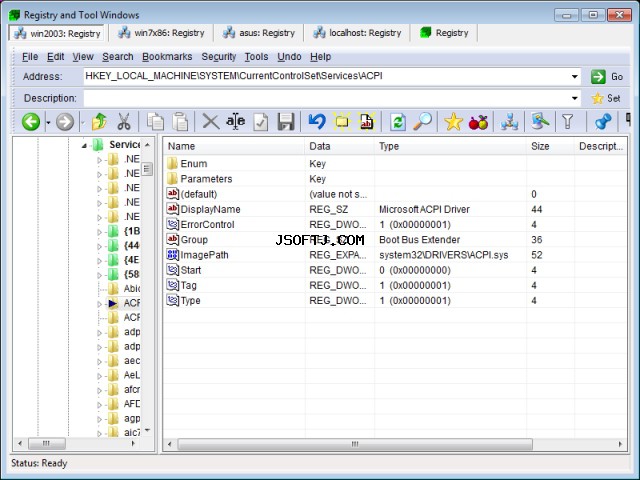Expand the {58 tree node
Image resolution: width=640 pixels, height=480 pixels.
[99, 275]
